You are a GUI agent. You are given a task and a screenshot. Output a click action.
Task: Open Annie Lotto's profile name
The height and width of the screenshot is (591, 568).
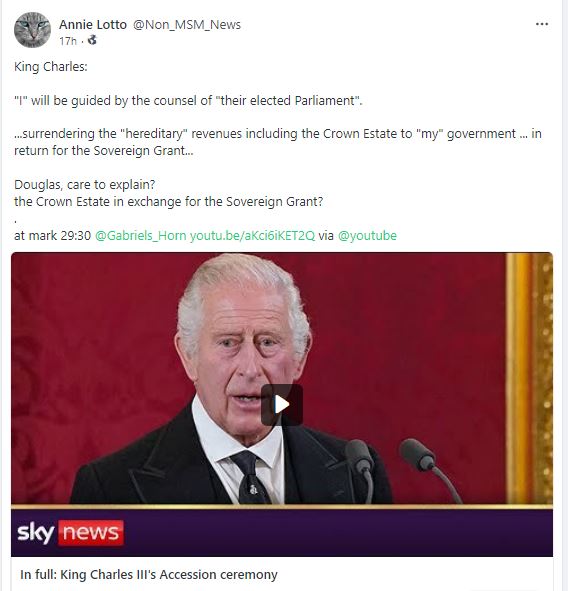point(93,24)
